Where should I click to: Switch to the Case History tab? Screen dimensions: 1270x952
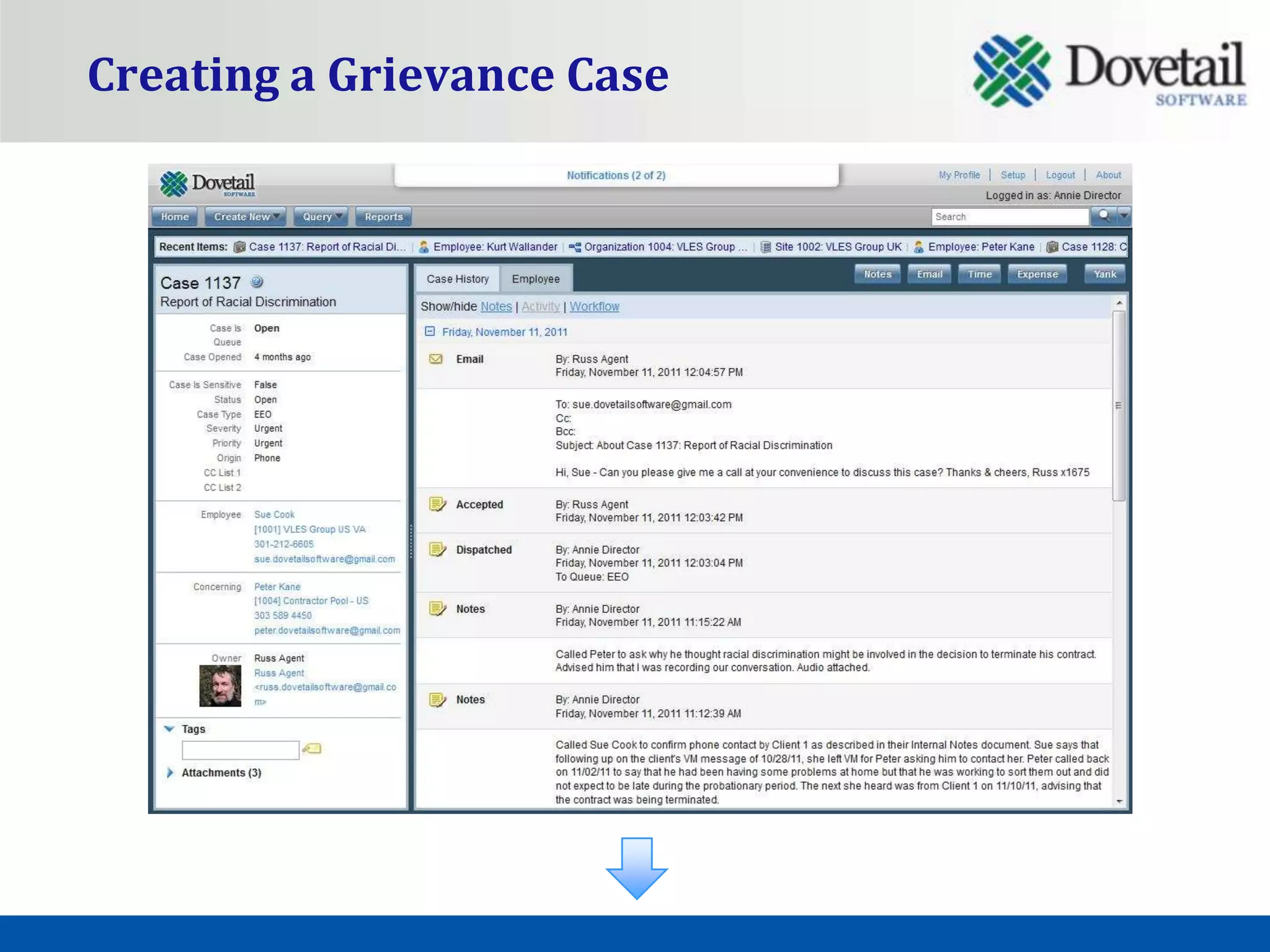coord(458,279)
